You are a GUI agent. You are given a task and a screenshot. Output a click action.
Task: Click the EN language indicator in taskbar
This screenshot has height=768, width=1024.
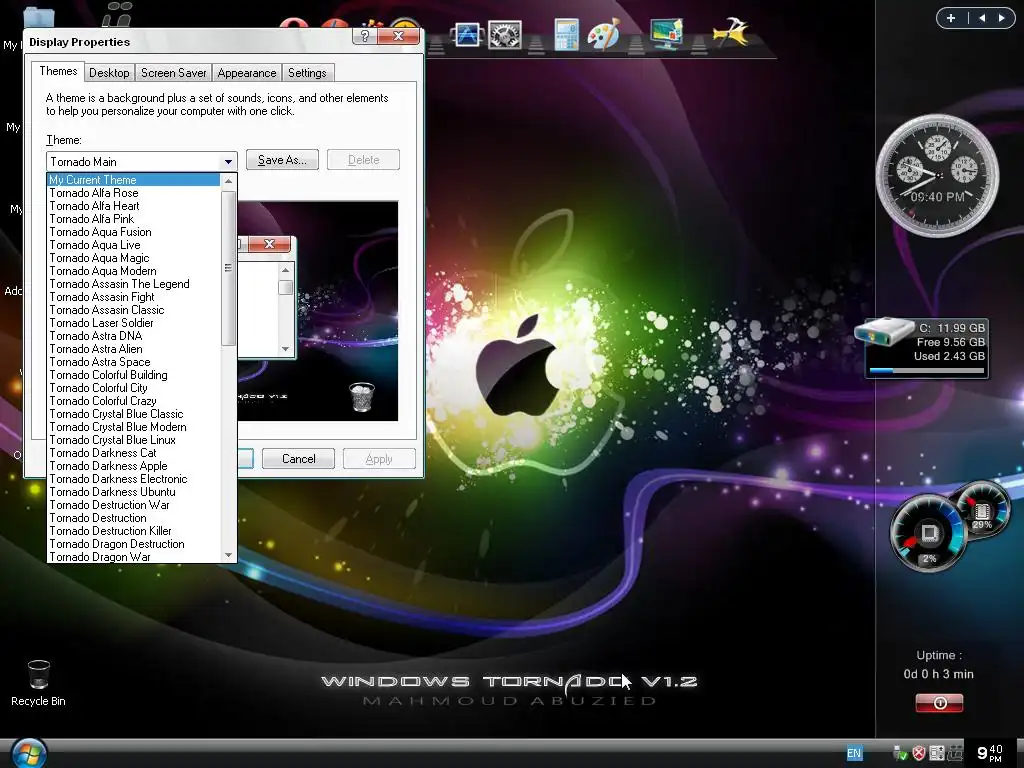click(x=854, y=753)
